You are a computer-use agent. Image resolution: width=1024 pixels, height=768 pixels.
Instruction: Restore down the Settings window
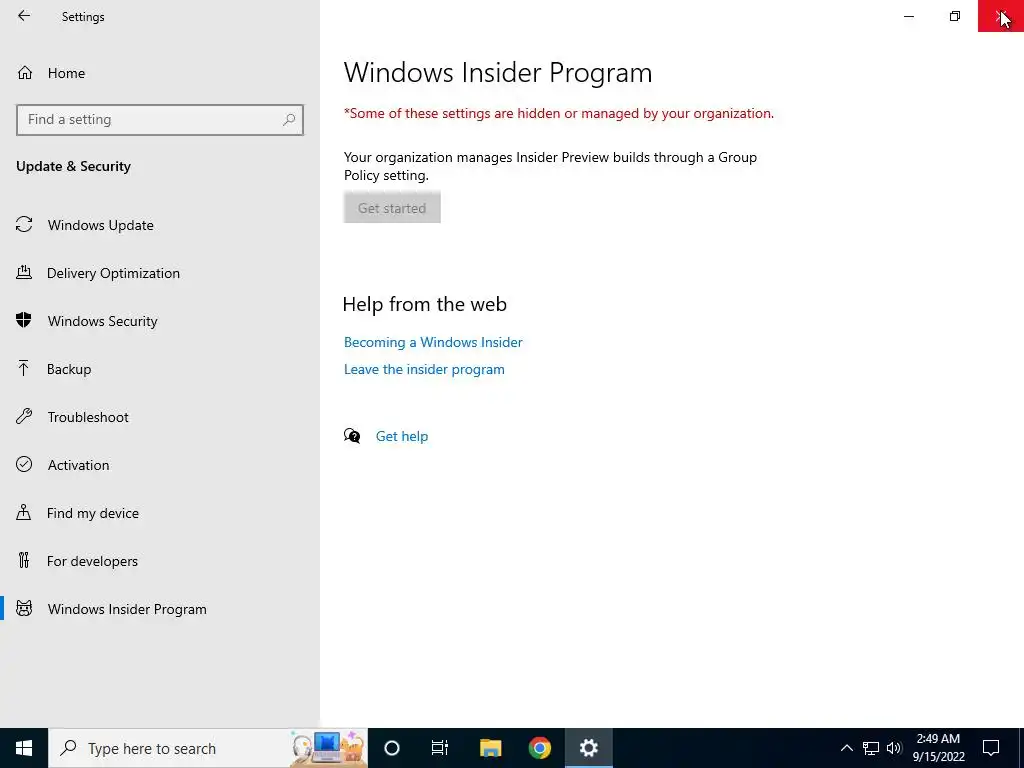(x=955, y=16)
